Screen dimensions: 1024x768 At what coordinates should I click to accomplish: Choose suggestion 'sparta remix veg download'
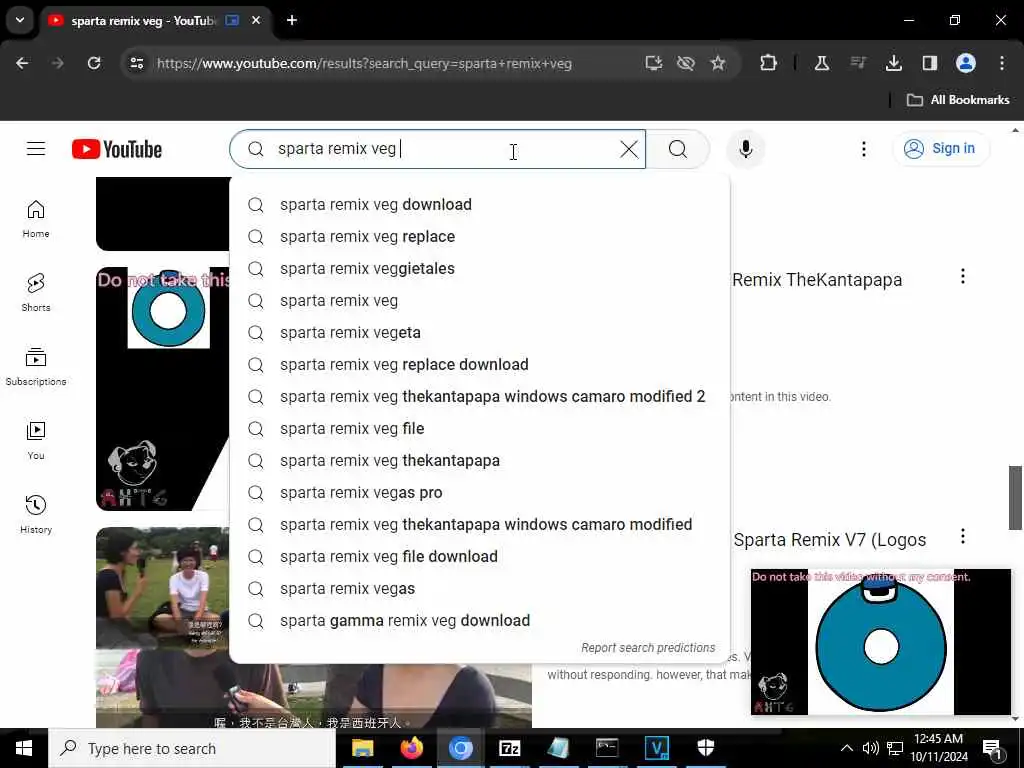pos(479,204)
